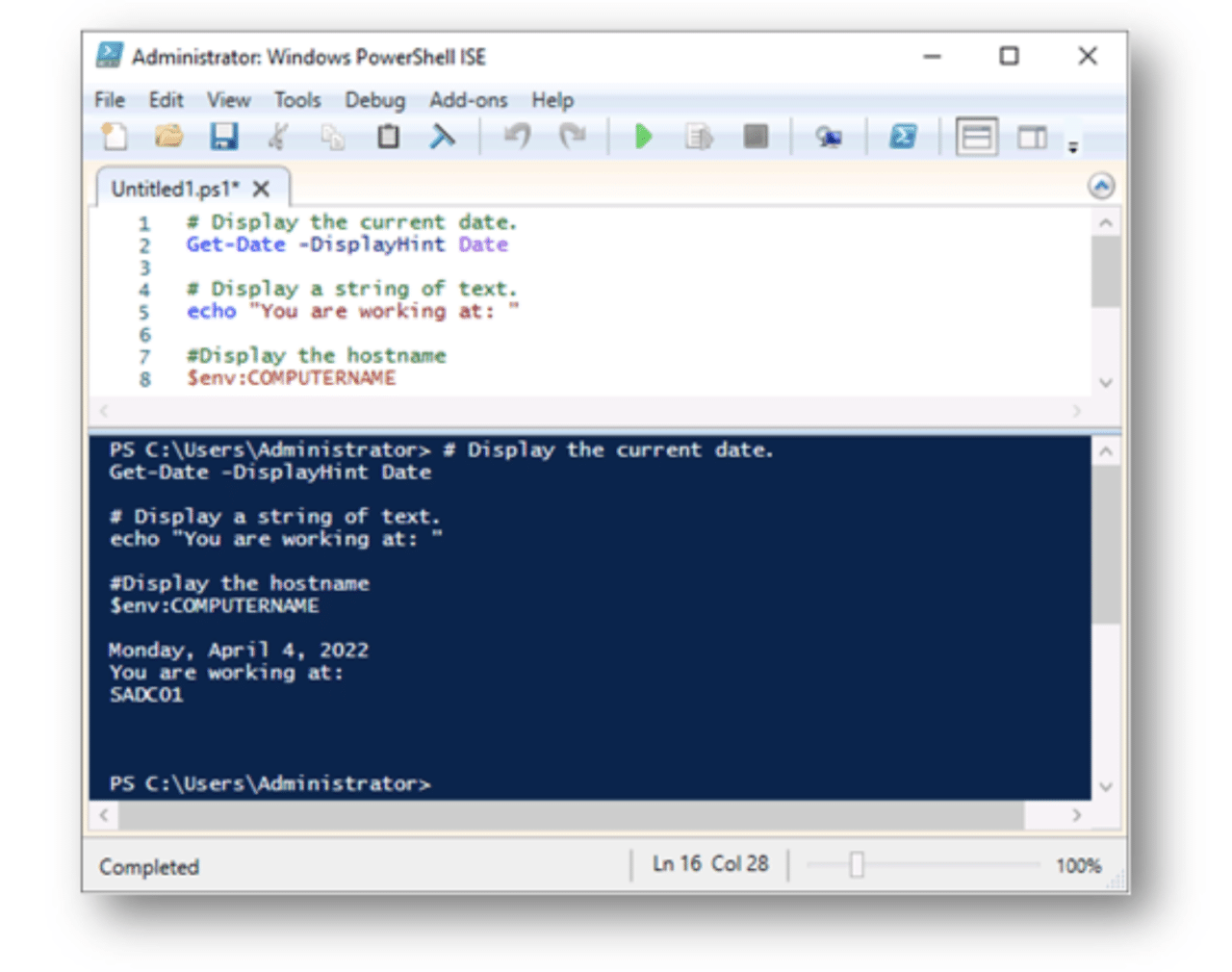Undo the last edit
The width and height of the screenshot is (1232, 972).
tap(517, 137)
